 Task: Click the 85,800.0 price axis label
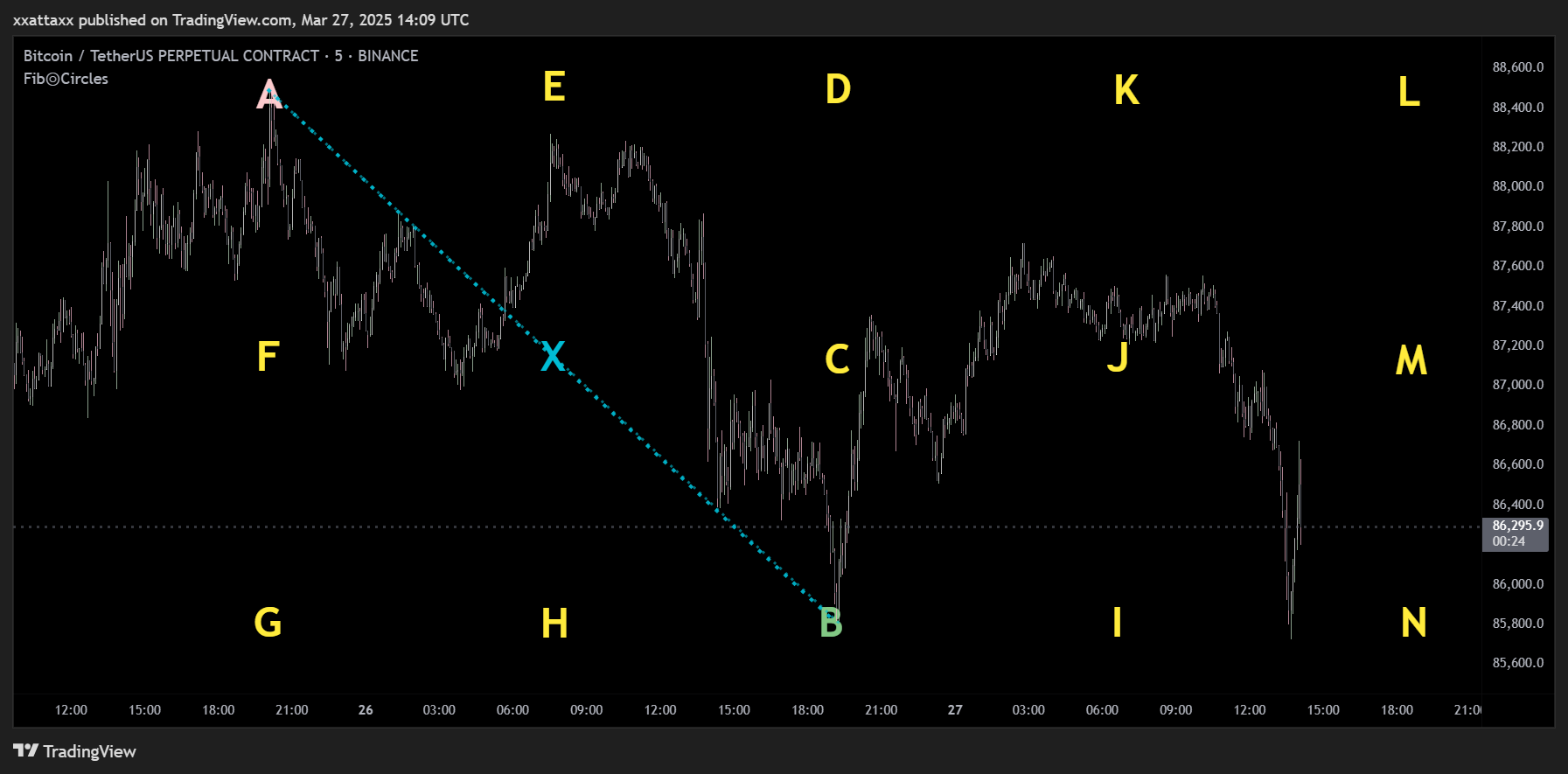point(1518,624)
